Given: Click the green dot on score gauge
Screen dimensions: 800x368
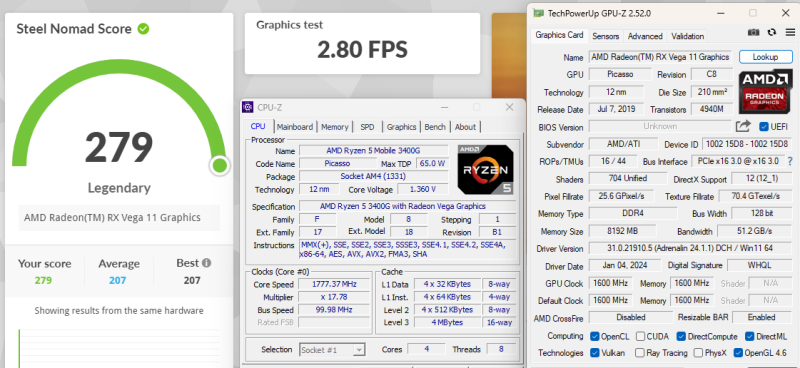Looking at the screenshot, I should (x=220, y=165).
